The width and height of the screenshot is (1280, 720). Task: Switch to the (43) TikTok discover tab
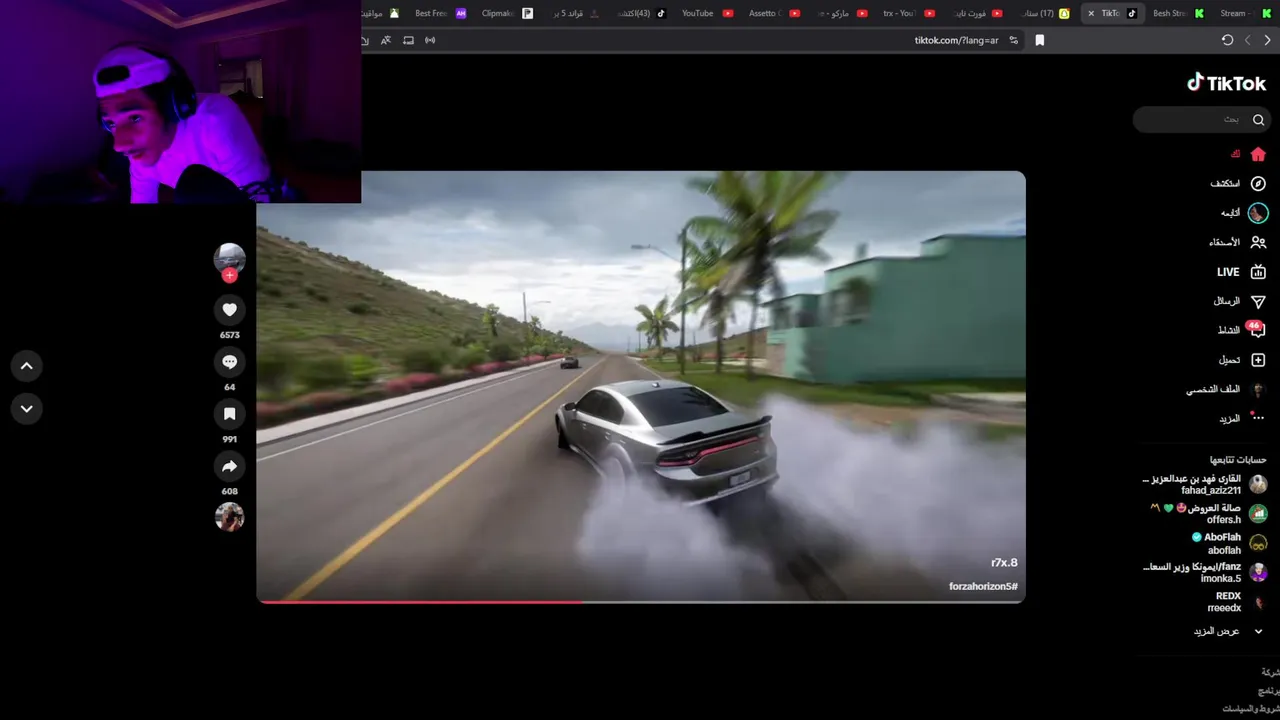[x=641, y=13]
